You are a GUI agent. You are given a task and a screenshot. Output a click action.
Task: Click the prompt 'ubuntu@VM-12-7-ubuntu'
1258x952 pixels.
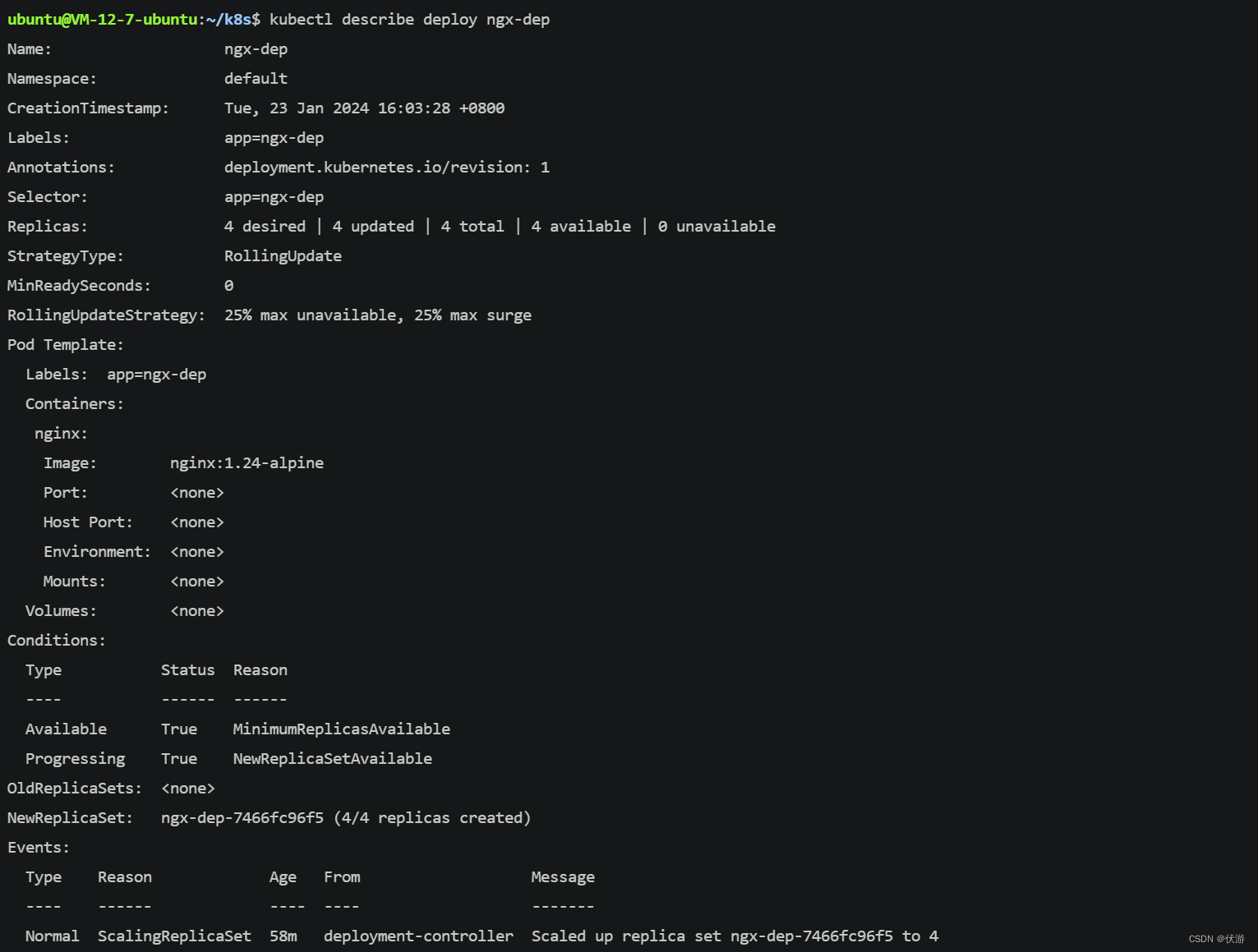tap(103, 20)
